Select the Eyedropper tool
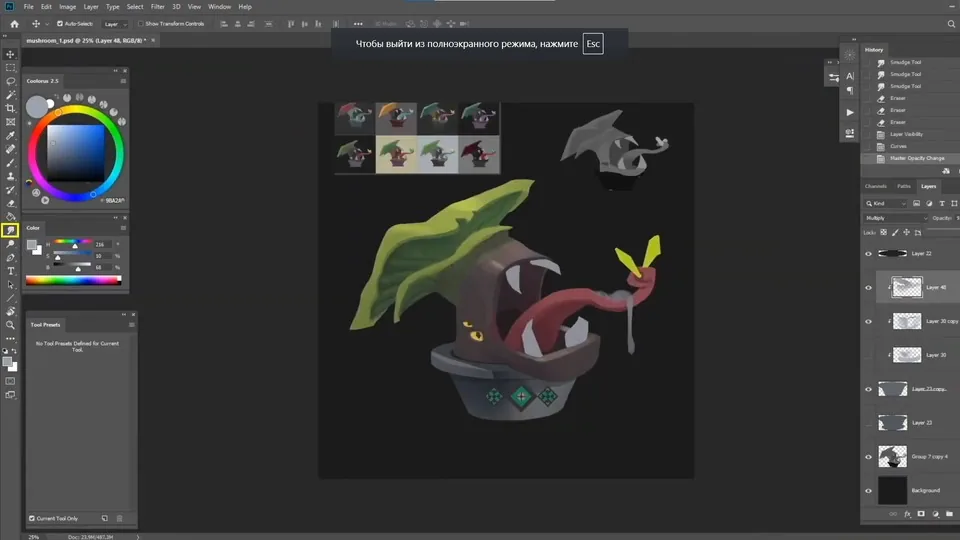The image size is (960, 540). [x=10, y=135]
